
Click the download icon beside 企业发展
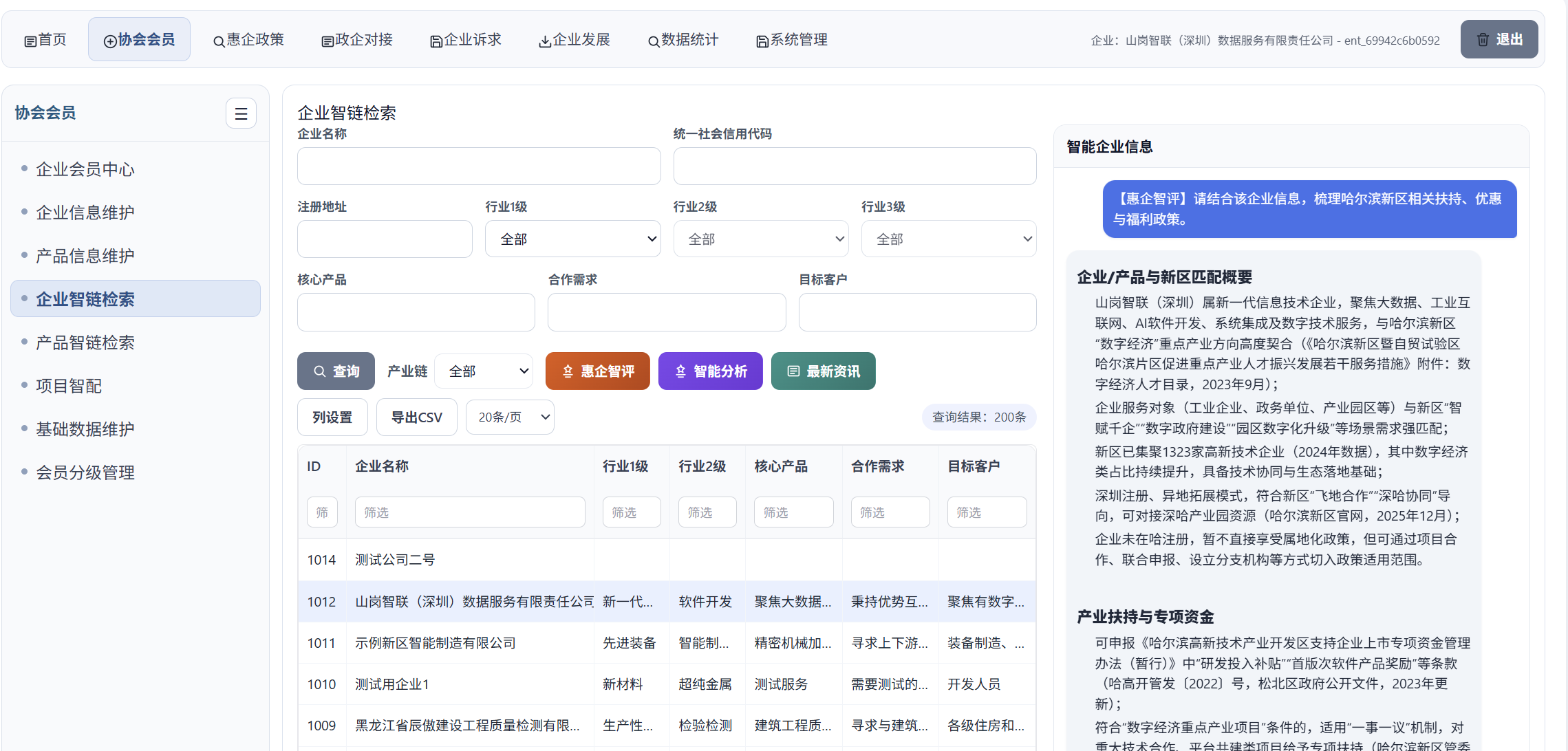point(545,41)
